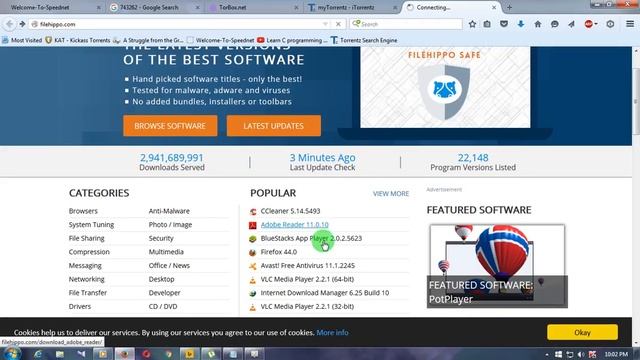Screen dimensions: 640x360
Task: Open a new tab with the plus button
Action: [x=509, y=7]
